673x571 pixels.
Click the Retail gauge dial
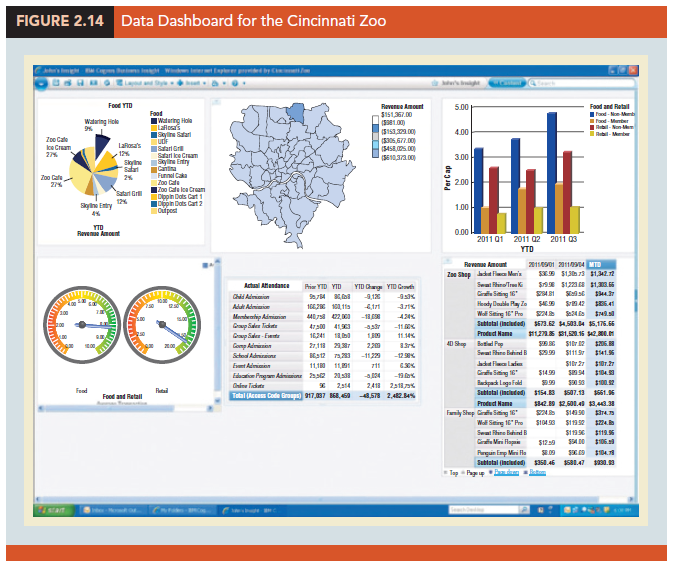[161, 325]
